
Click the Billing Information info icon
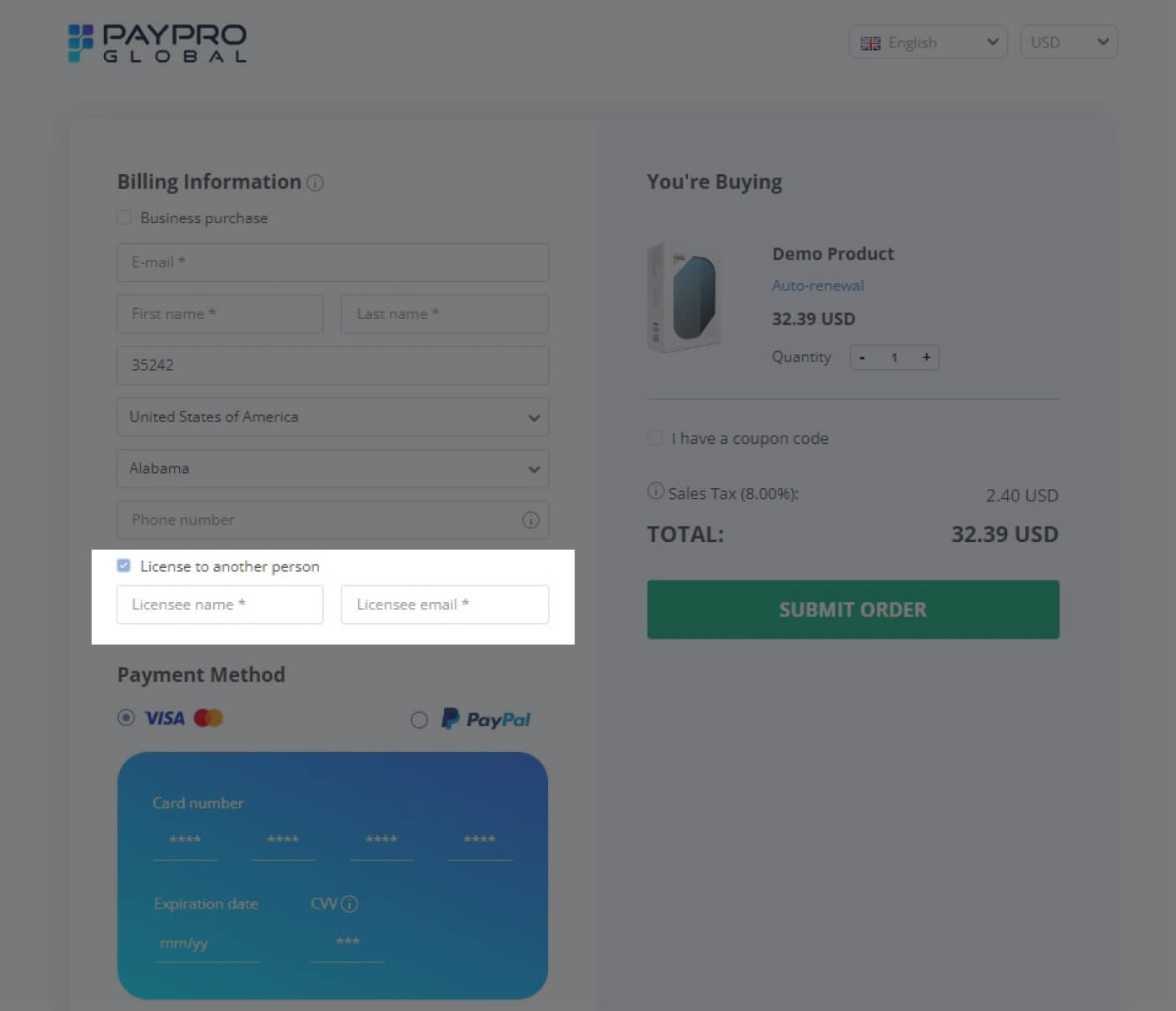click(316, 183)
